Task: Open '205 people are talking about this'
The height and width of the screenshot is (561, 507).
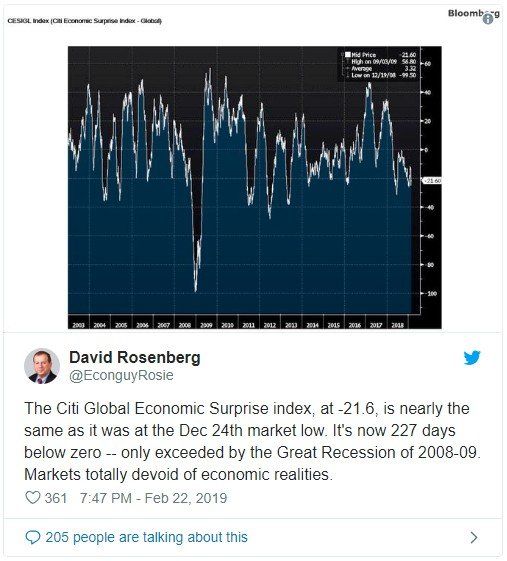Action: pos(146,537)
